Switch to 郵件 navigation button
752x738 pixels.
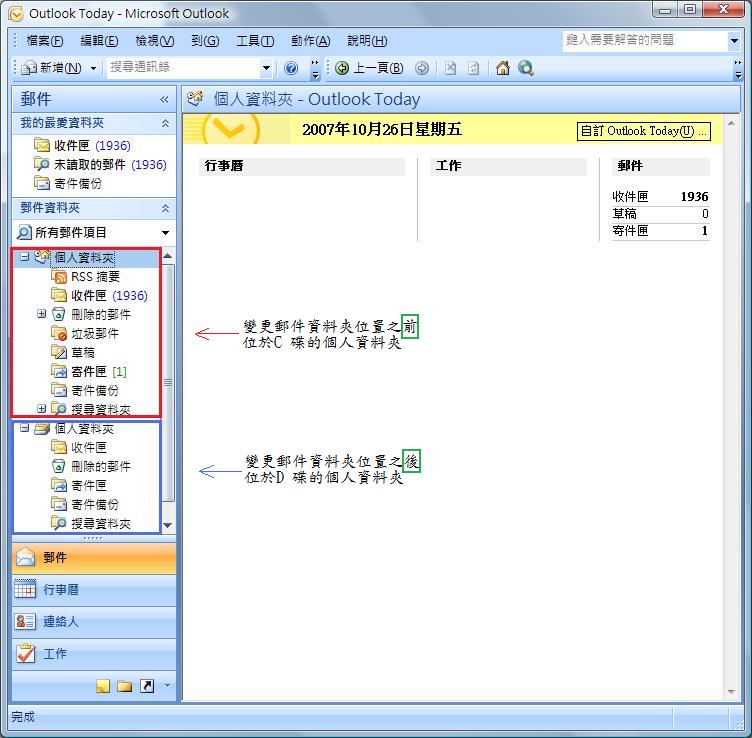(94, 558)
